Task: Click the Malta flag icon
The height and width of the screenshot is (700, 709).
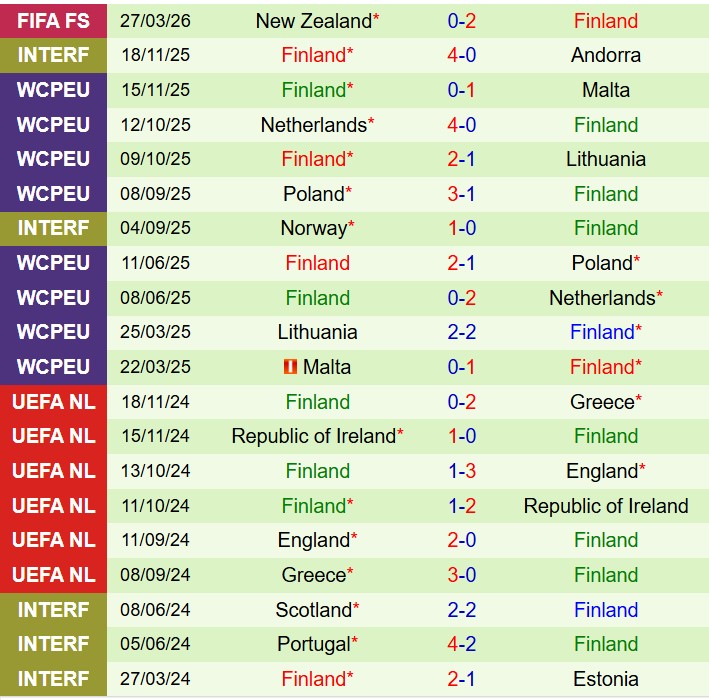Action: point(290,367)
